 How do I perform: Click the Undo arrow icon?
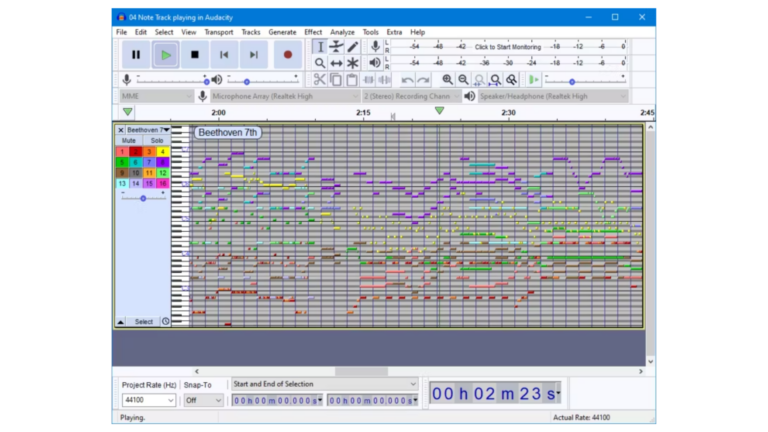tap(407, 79)
